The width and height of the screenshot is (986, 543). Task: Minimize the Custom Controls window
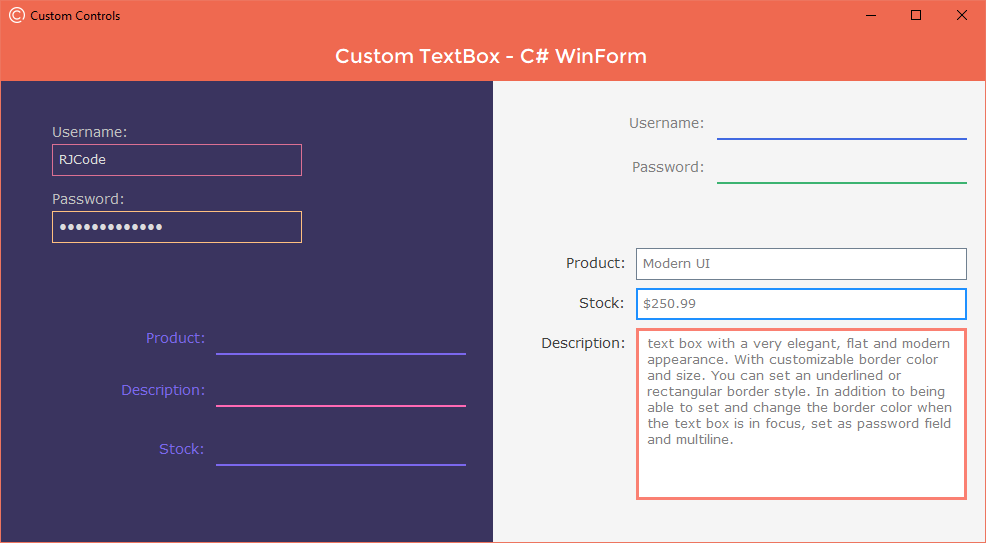tap(870, 15)
